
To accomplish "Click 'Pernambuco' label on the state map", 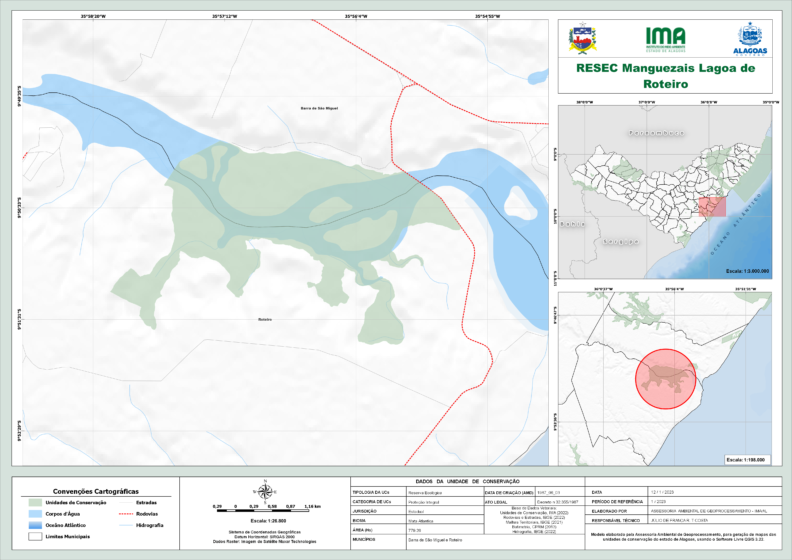I will click(x=657, y=132).
